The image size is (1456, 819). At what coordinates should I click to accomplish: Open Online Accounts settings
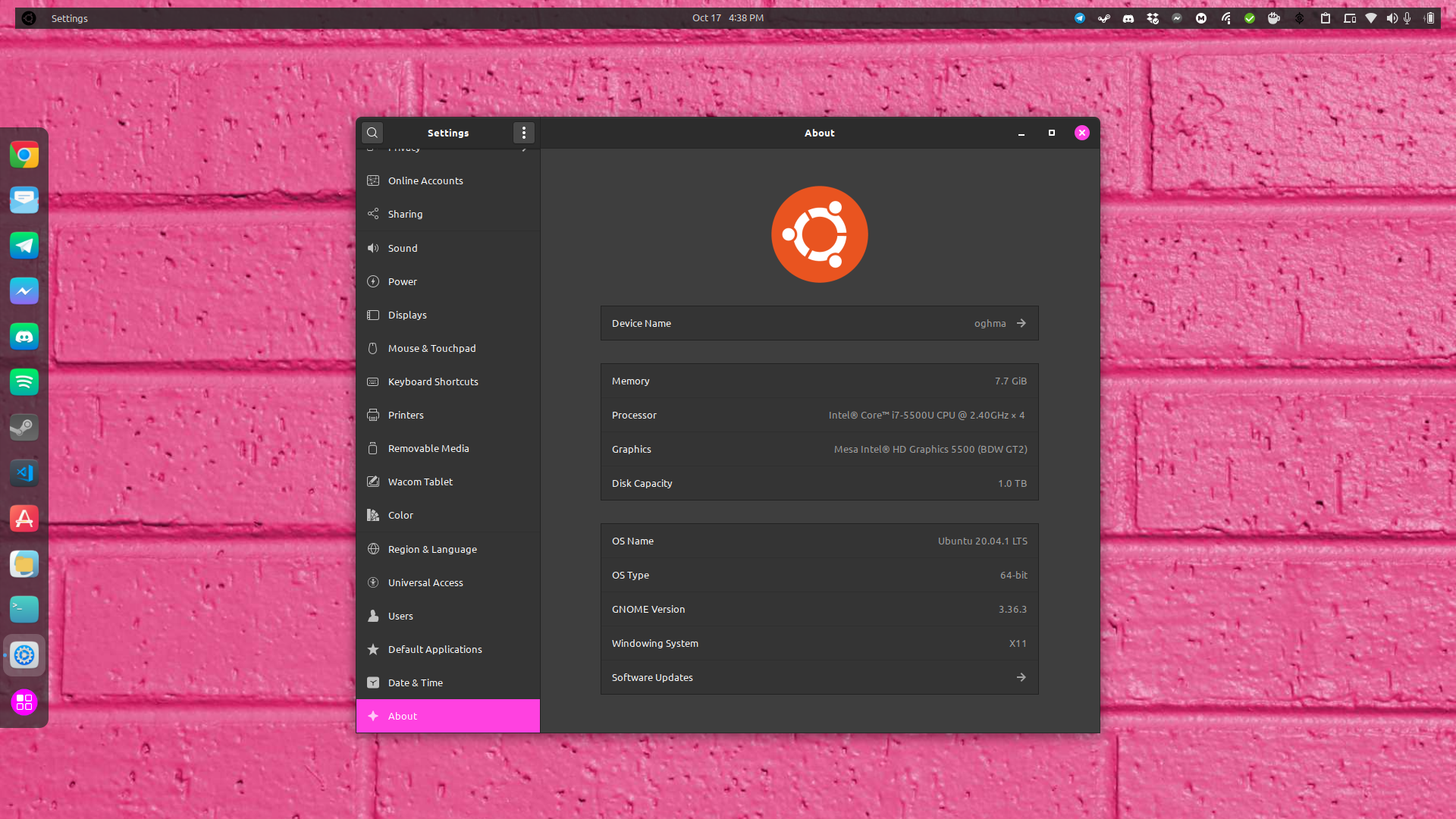[x=448, y=180]
